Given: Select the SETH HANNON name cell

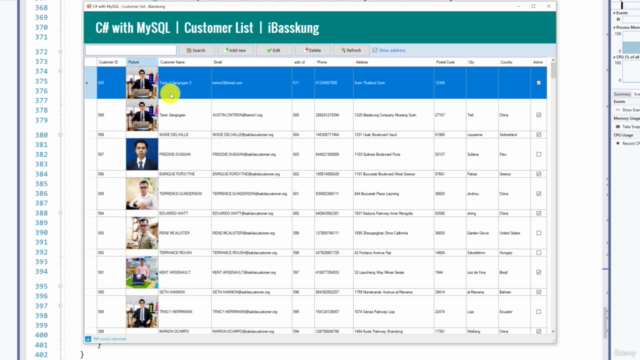Looking at the screenshot, I should [x=184, y=292].
